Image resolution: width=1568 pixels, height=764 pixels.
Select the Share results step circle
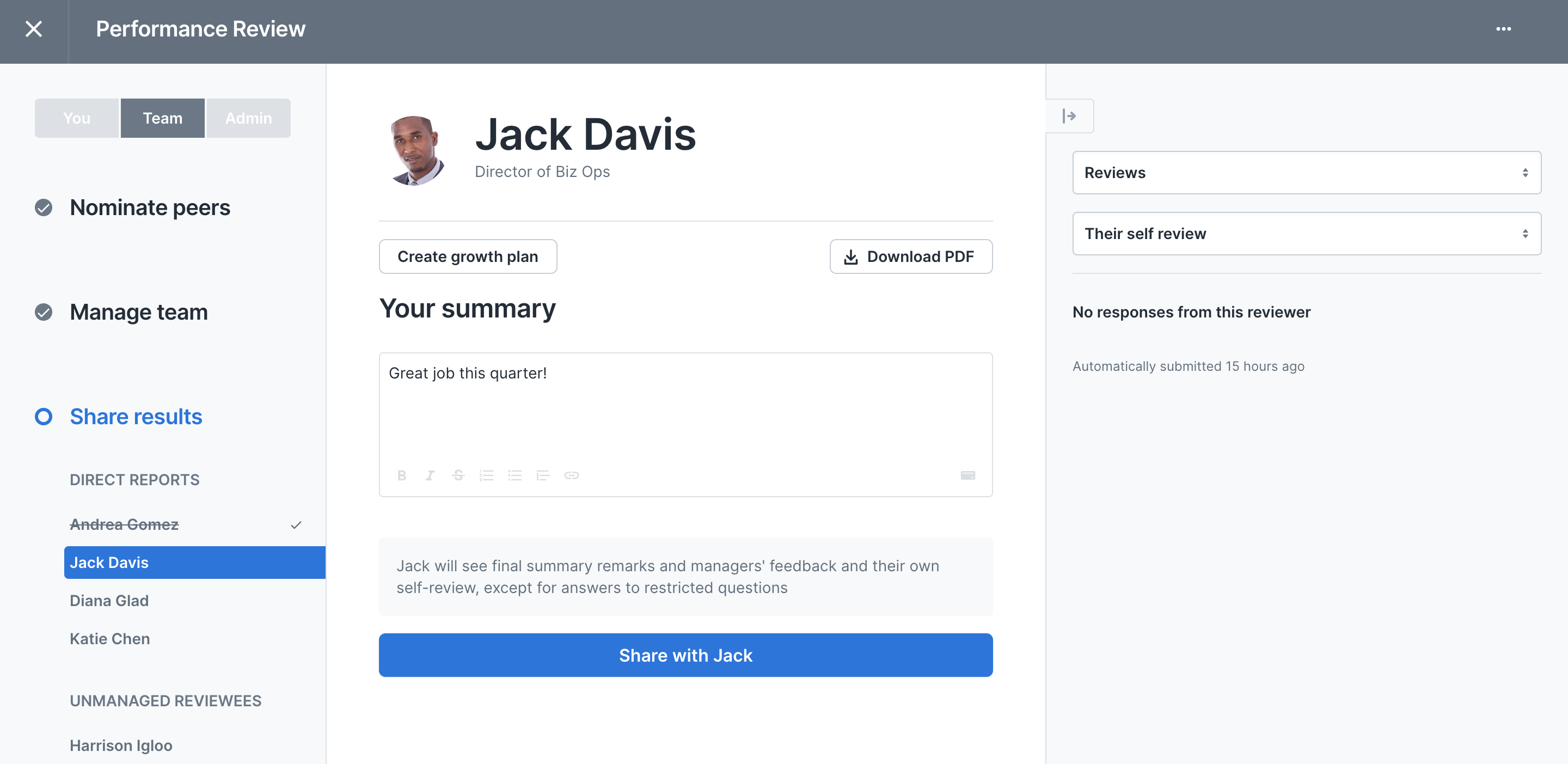click(43, 417)
